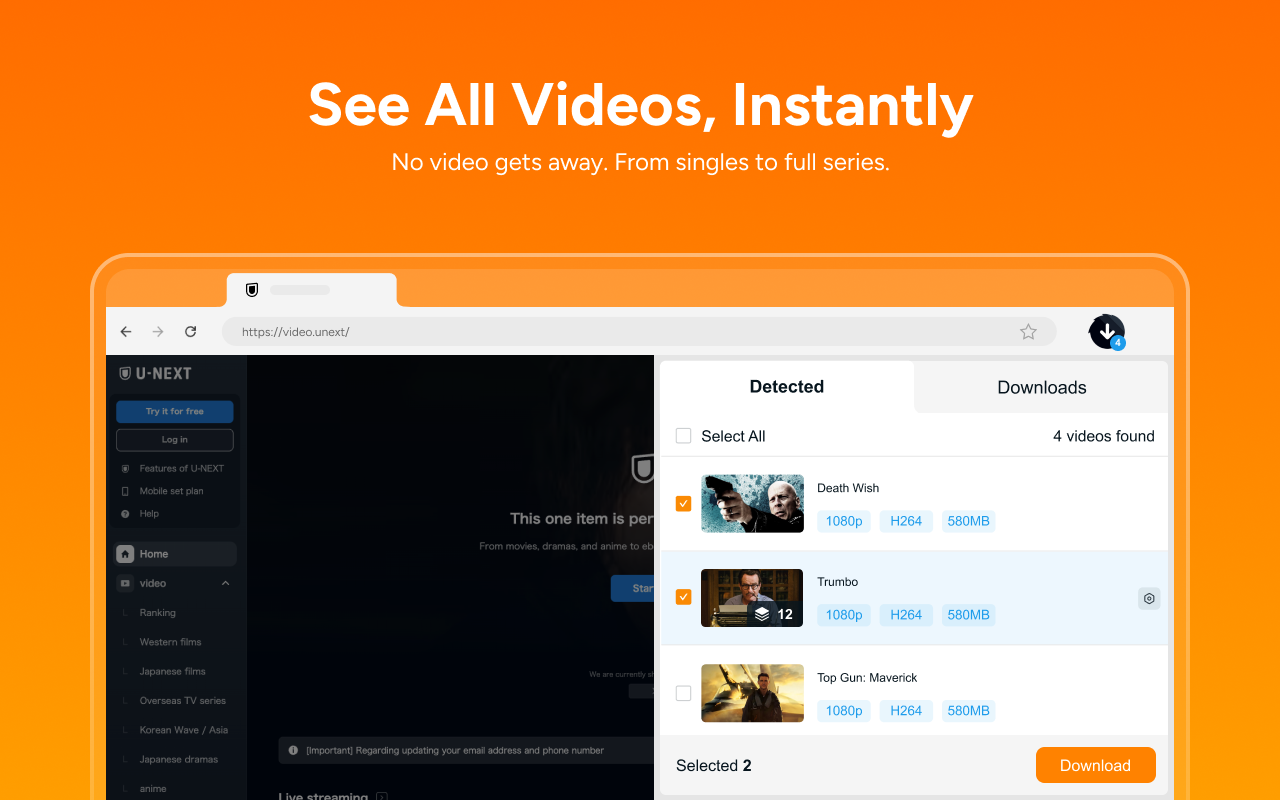Image resolution: width=1280 pixels, height=800 pixels.
Task: Check the Select All checkbox
Action: [x=684, y=436]
